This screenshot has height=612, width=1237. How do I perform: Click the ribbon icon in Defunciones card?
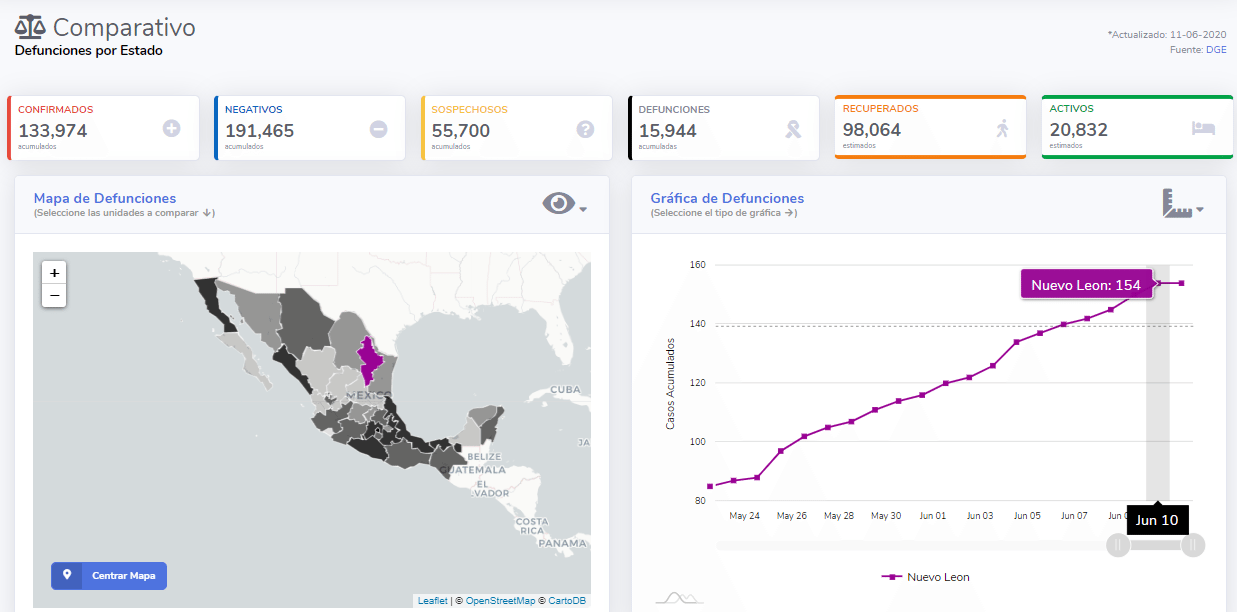click(x=792, y=128)
